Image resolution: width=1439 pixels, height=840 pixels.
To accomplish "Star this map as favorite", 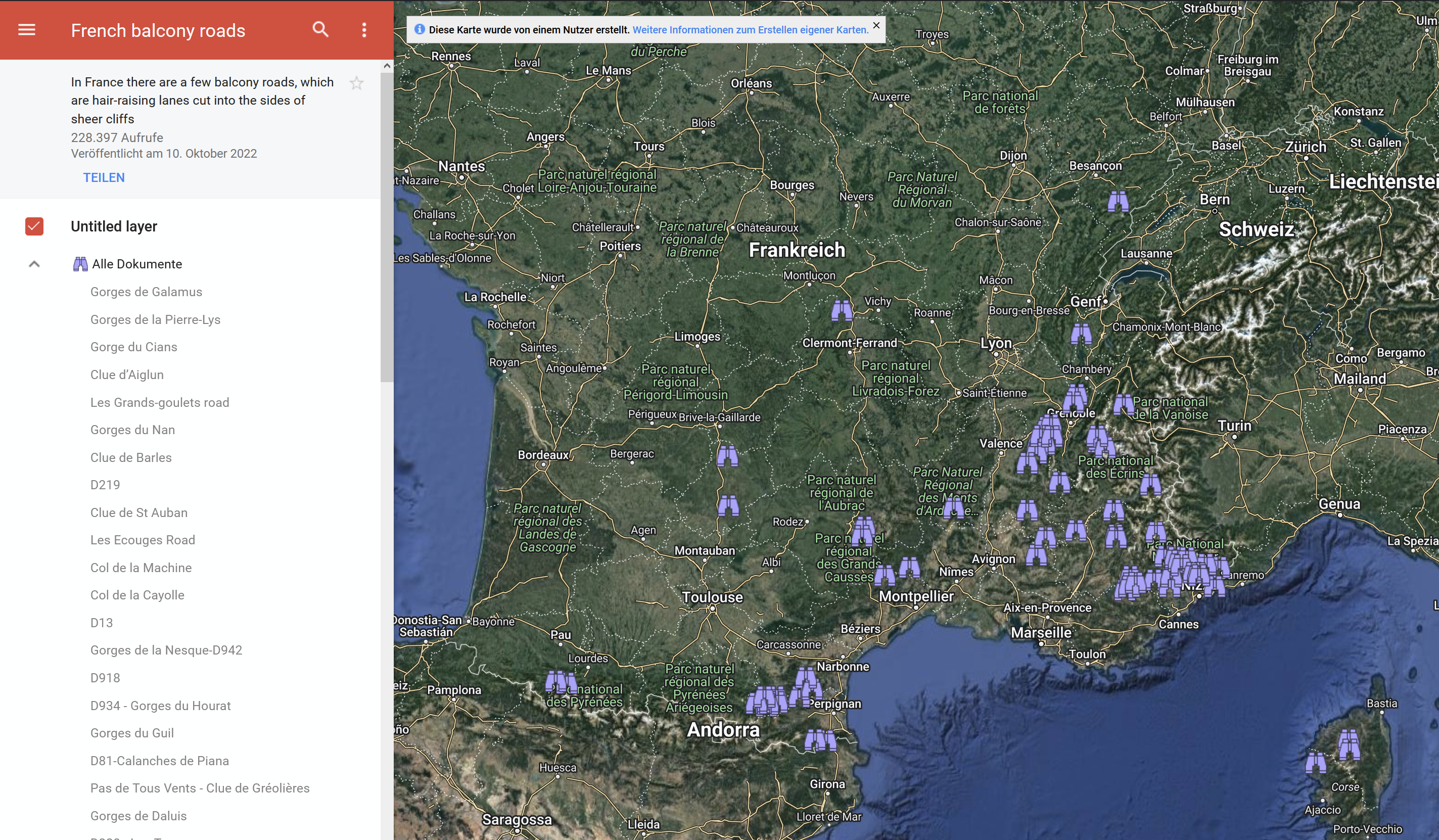I will click(357, 83).
